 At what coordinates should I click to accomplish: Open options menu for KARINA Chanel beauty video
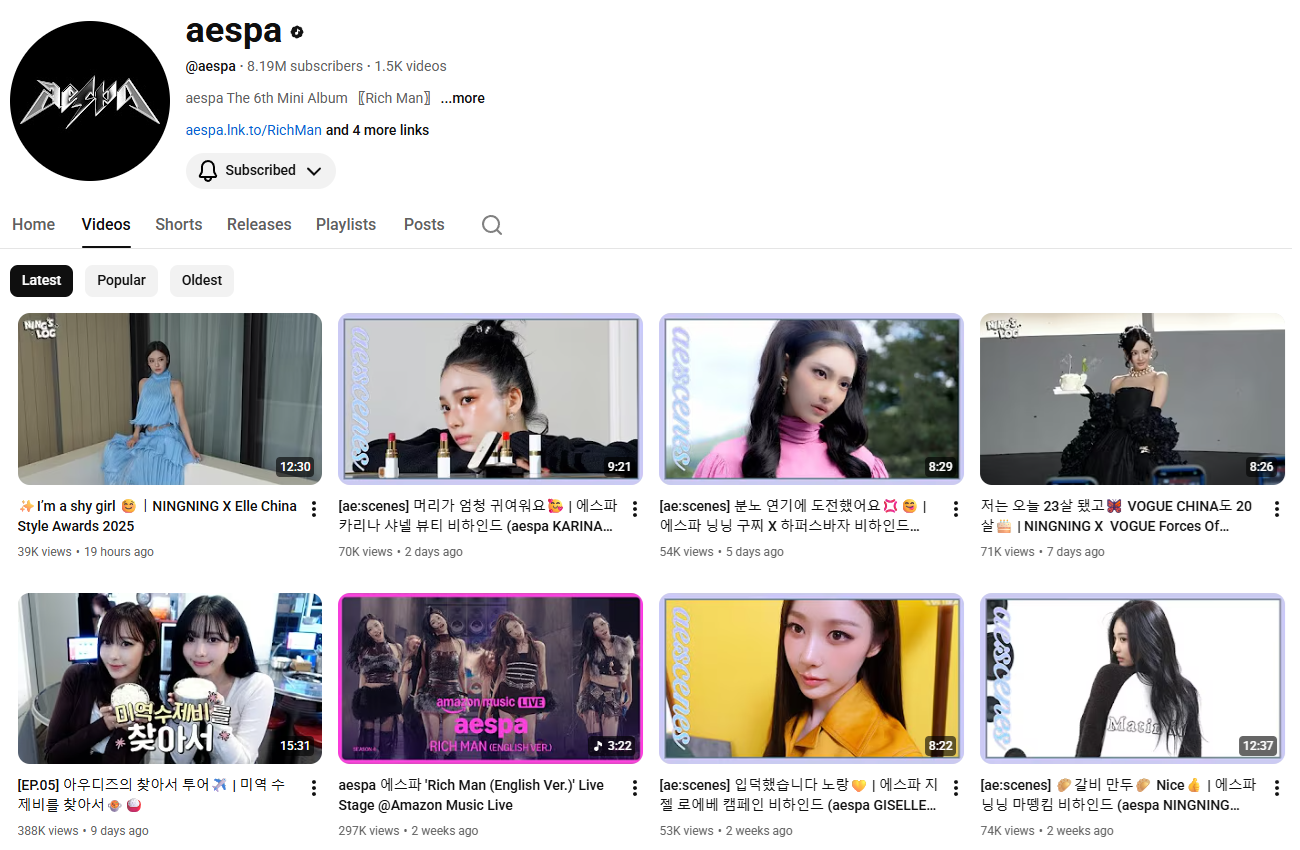635,509
